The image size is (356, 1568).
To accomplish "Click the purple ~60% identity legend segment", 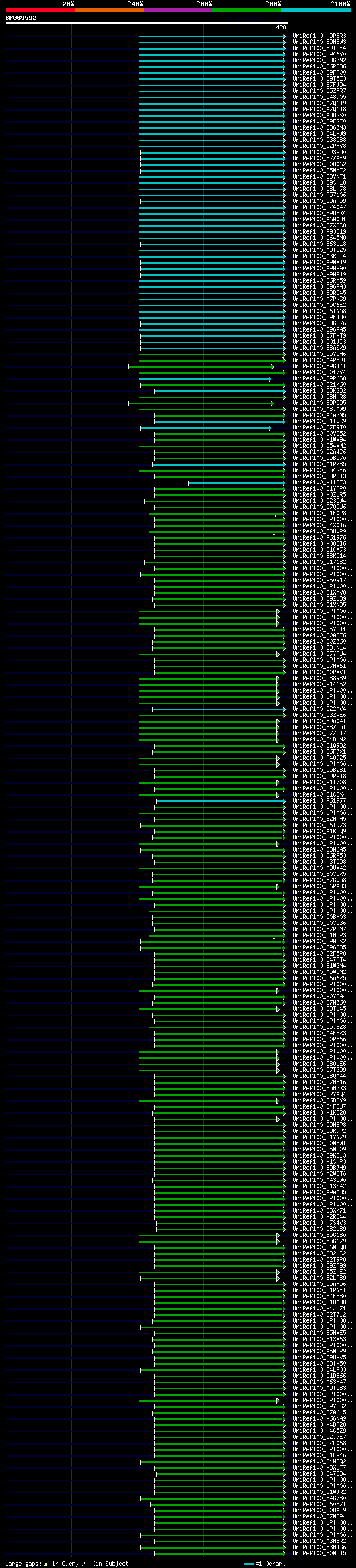I will pos(179,10).
